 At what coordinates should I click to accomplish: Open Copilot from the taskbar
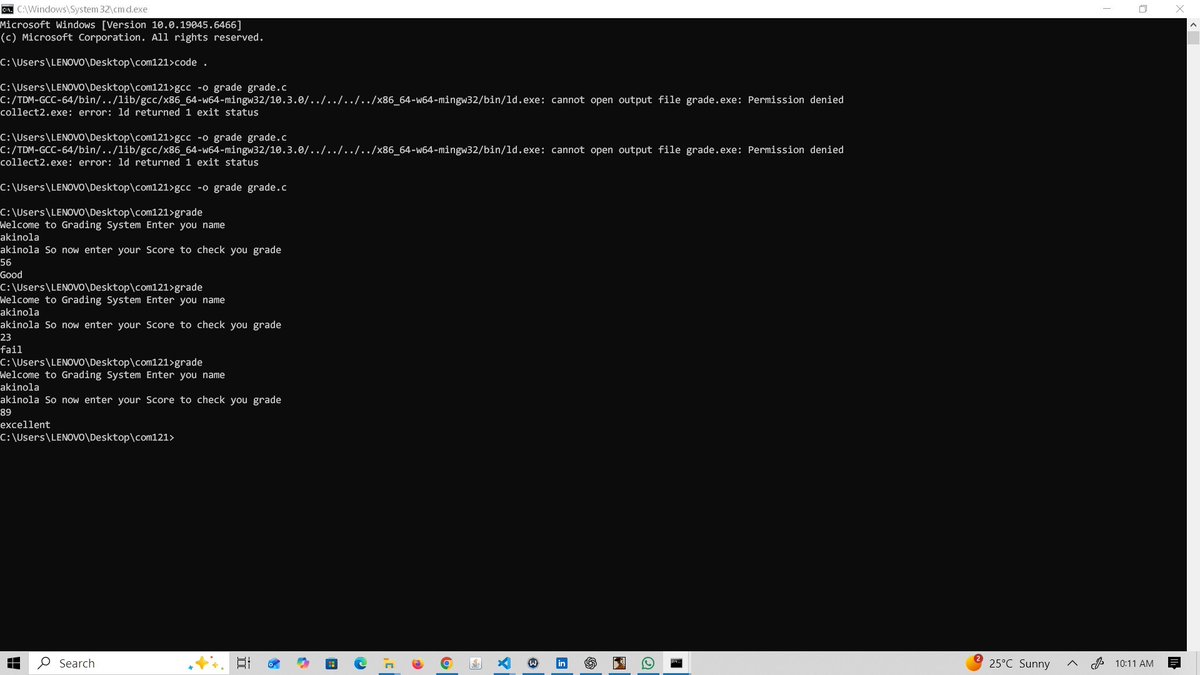tap(303, 663)
